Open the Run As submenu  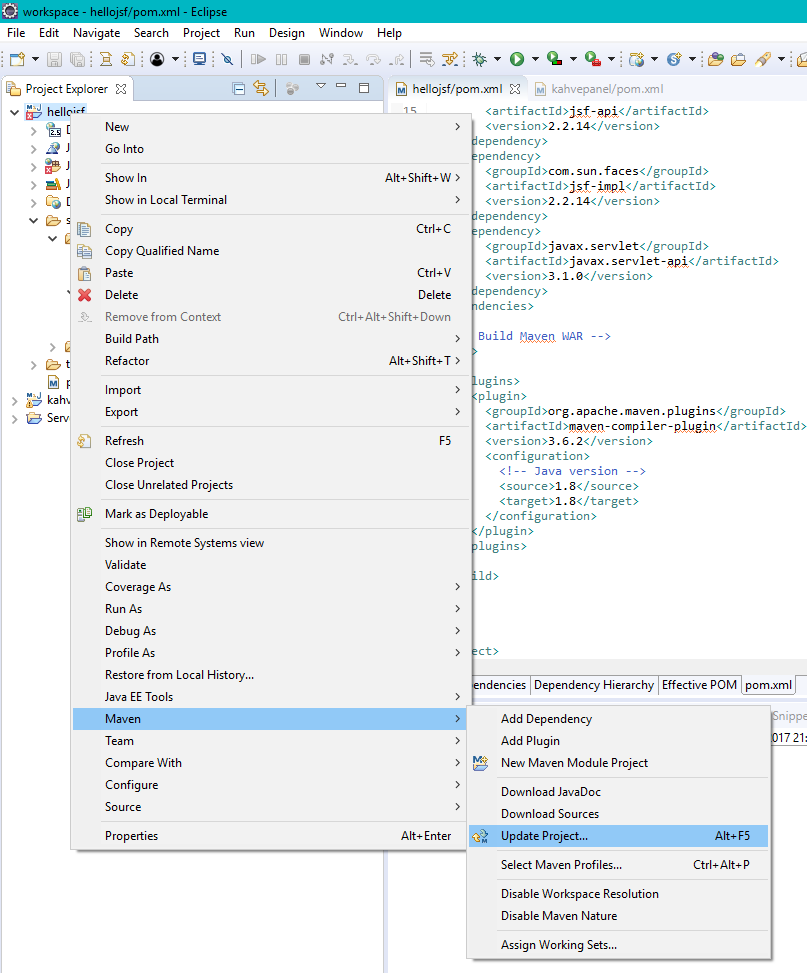pos(269,609)
